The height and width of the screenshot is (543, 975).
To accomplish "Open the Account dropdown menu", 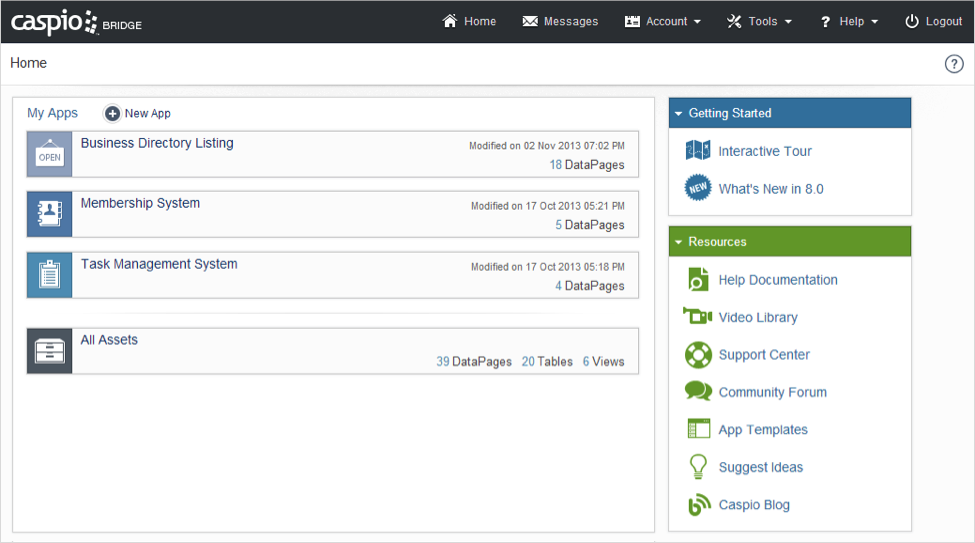I will [663, 22].
